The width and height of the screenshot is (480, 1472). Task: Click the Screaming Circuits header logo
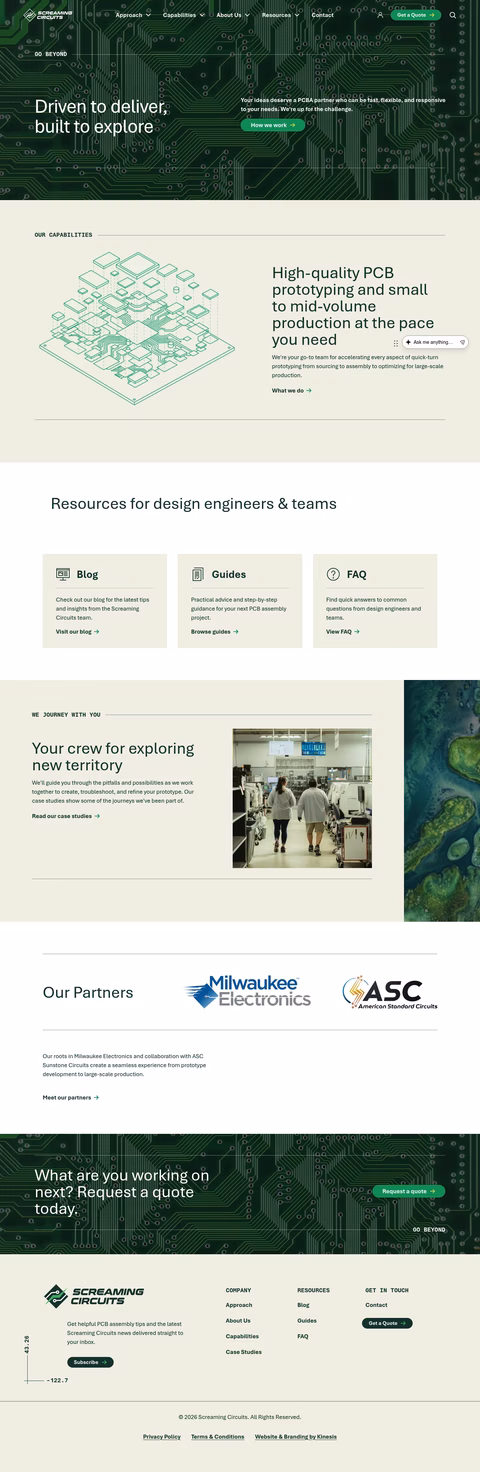click(x=48, y=15)
